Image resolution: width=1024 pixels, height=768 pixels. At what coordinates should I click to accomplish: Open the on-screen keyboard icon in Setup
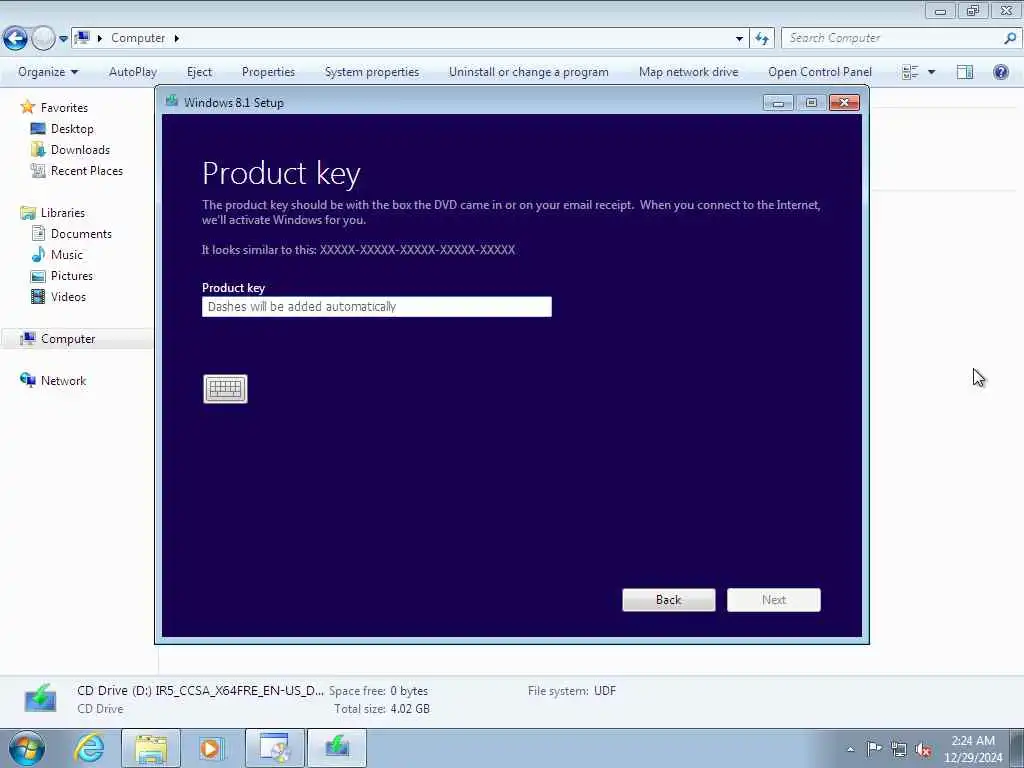click(x=225, y=389)
